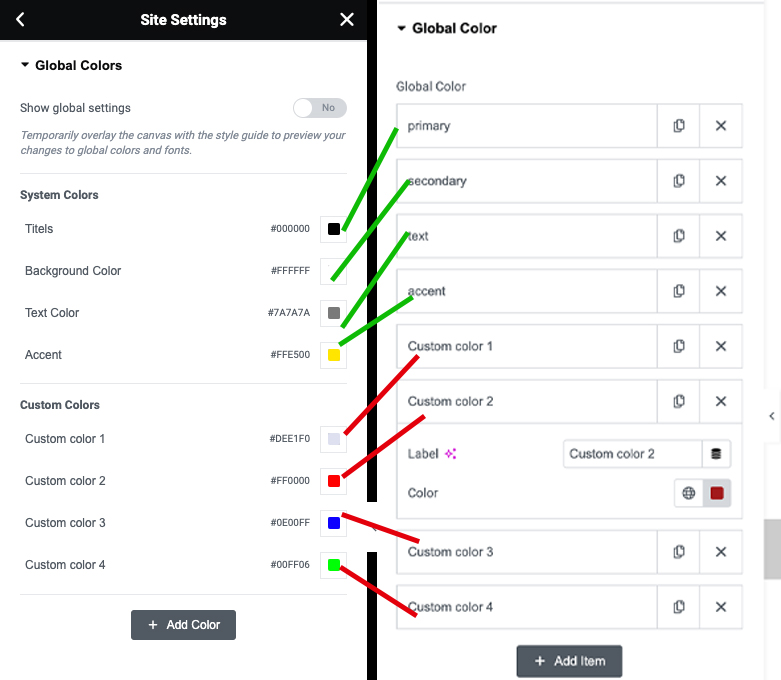The image size is (781, 680).
Task: Click the Add Item button
Action: (569, 661)
